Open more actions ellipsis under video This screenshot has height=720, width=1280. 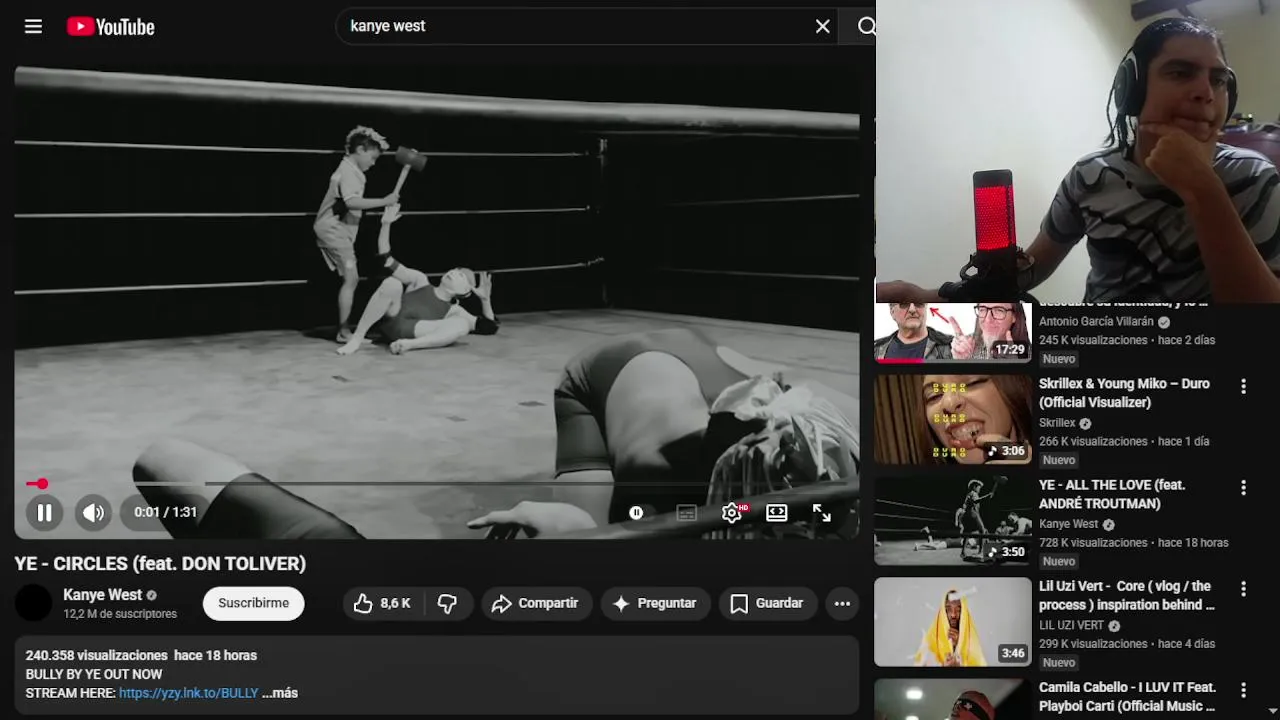tap(842, 603)
